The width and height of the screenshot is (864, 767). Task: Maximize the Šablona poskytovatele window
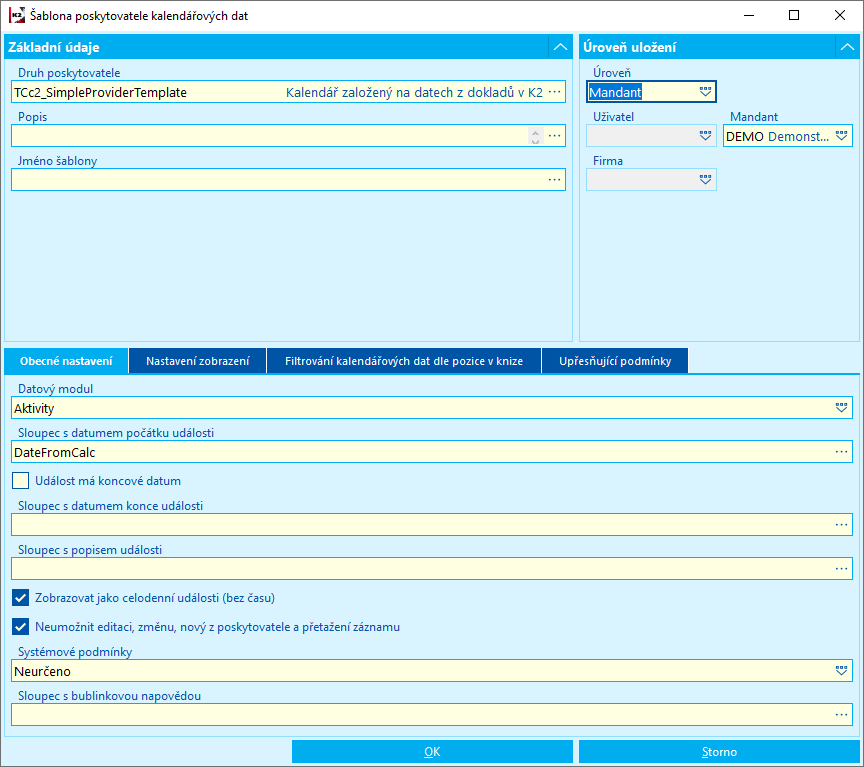[794, 15]
